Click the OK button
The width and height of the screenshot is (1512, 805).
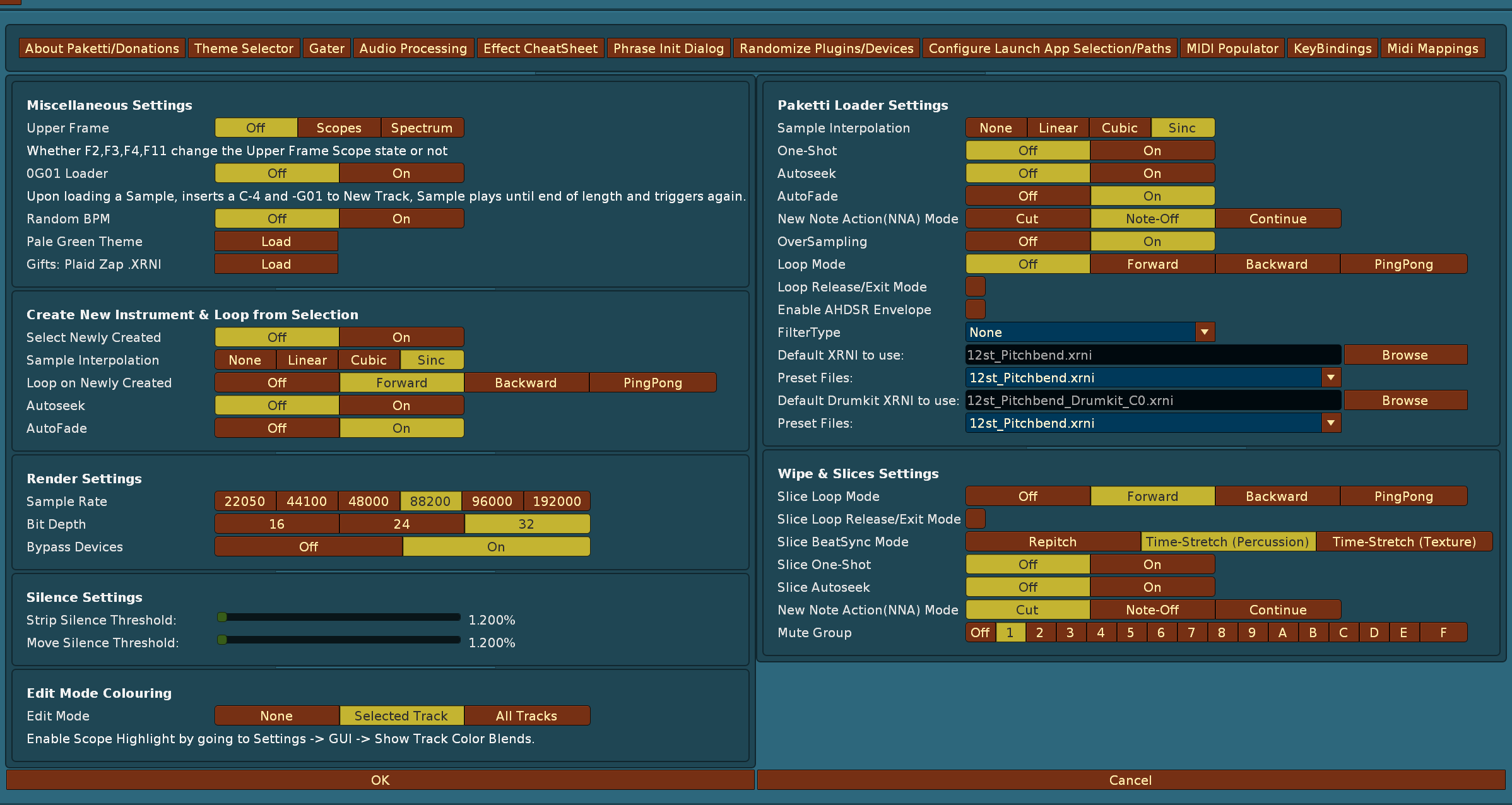[380, 780]
